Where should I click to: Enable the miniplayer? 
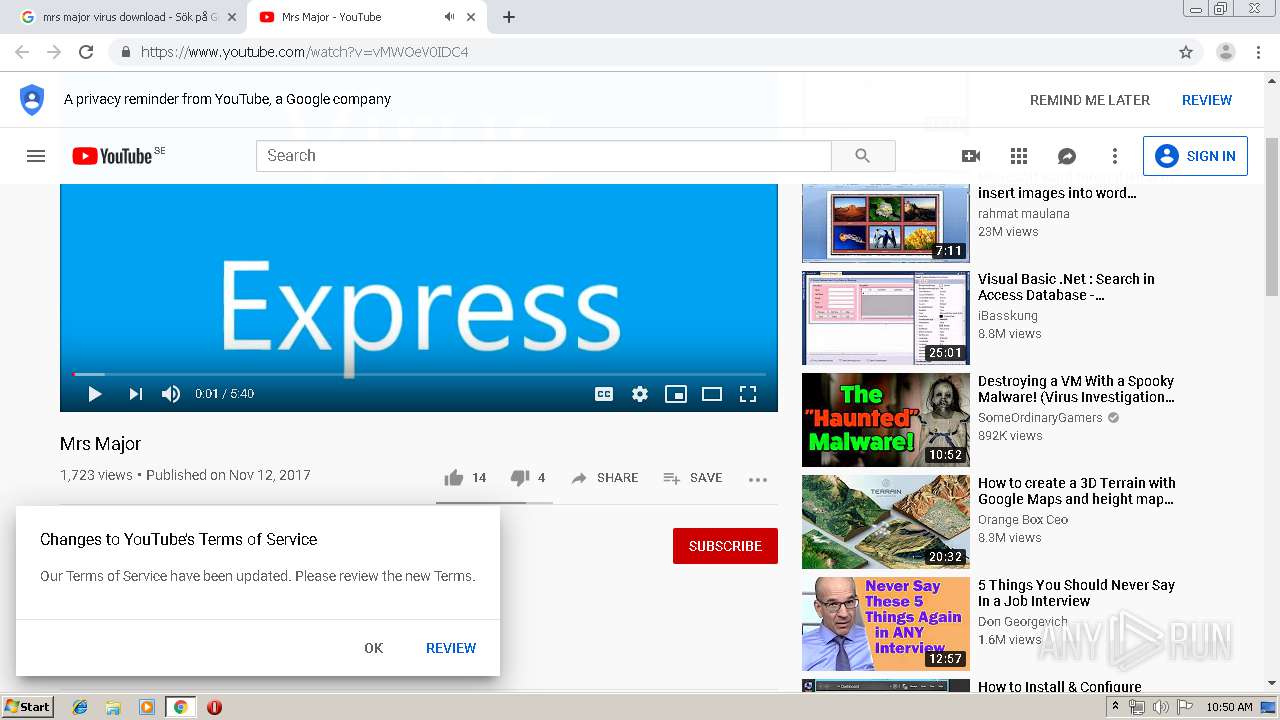(x=676, y=394)
